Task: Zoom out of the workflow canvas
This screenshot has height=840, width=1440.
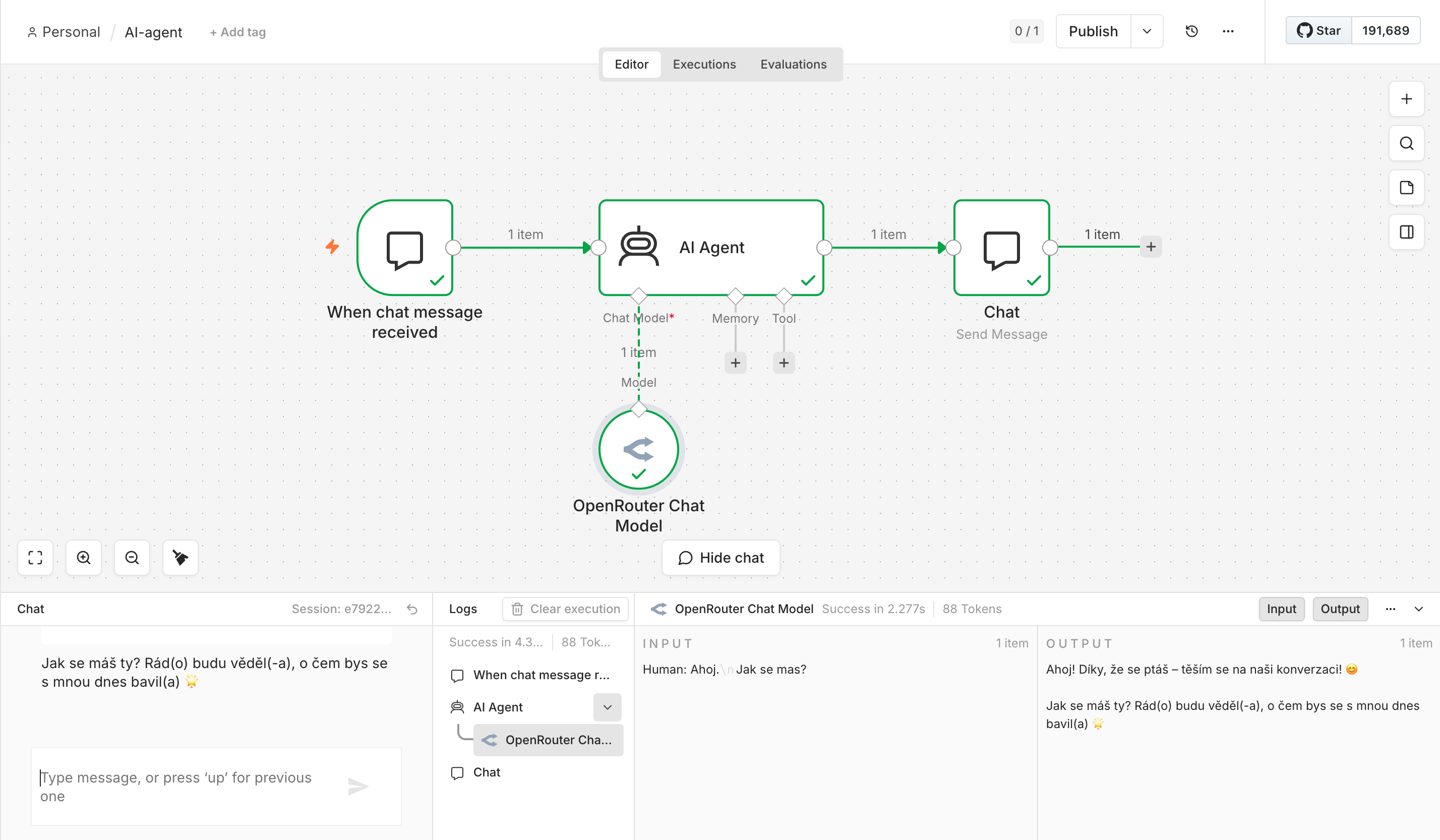Action: 132,558
